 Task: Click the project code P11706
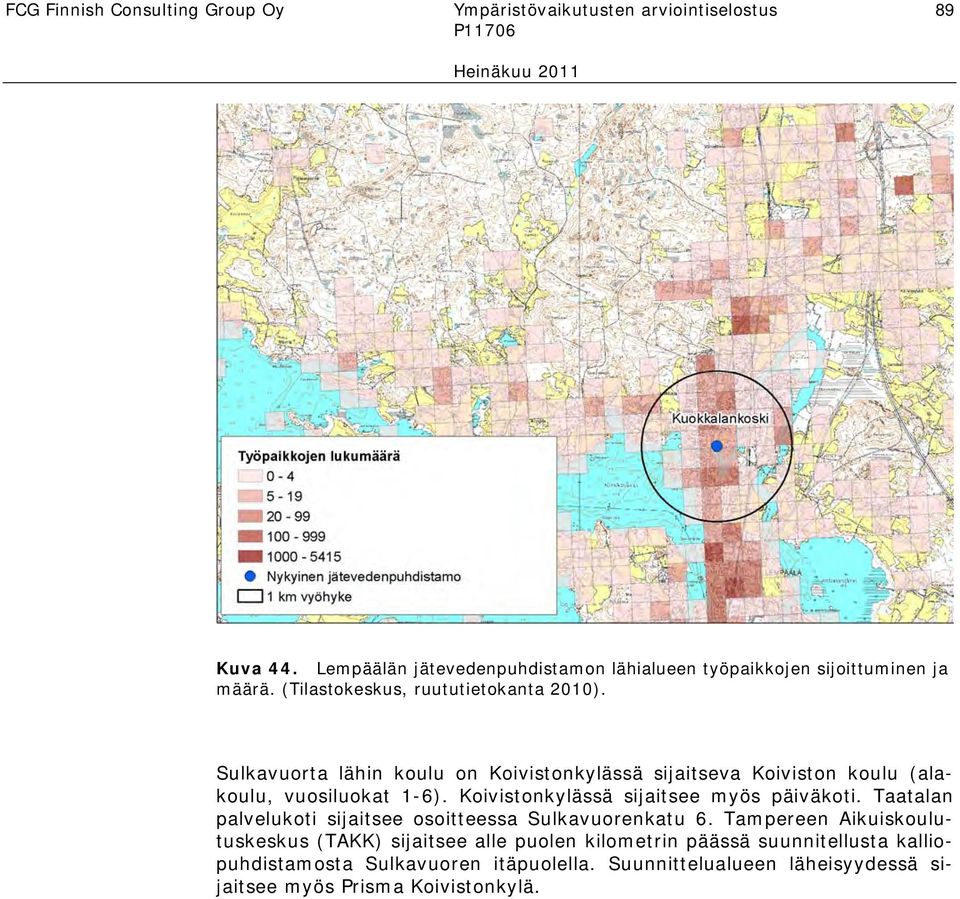point(485,31)
